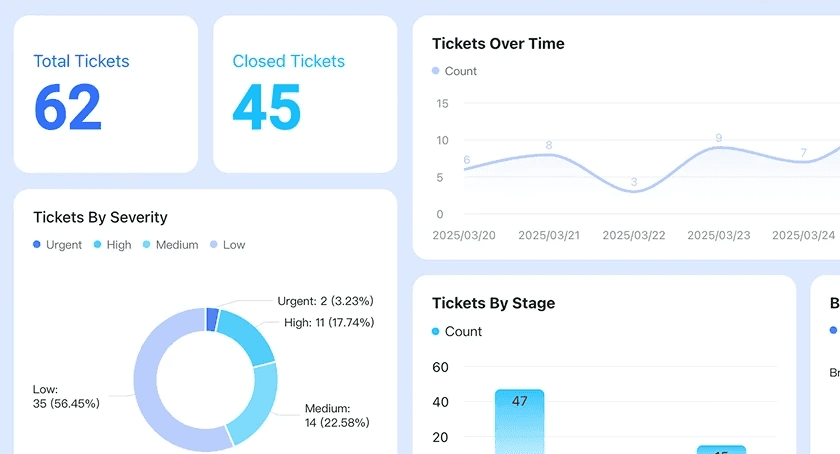This screenshot has width=840, height=454.
Task: Click the 2025/03/24 axis date
Action: (x=804, y=235)
